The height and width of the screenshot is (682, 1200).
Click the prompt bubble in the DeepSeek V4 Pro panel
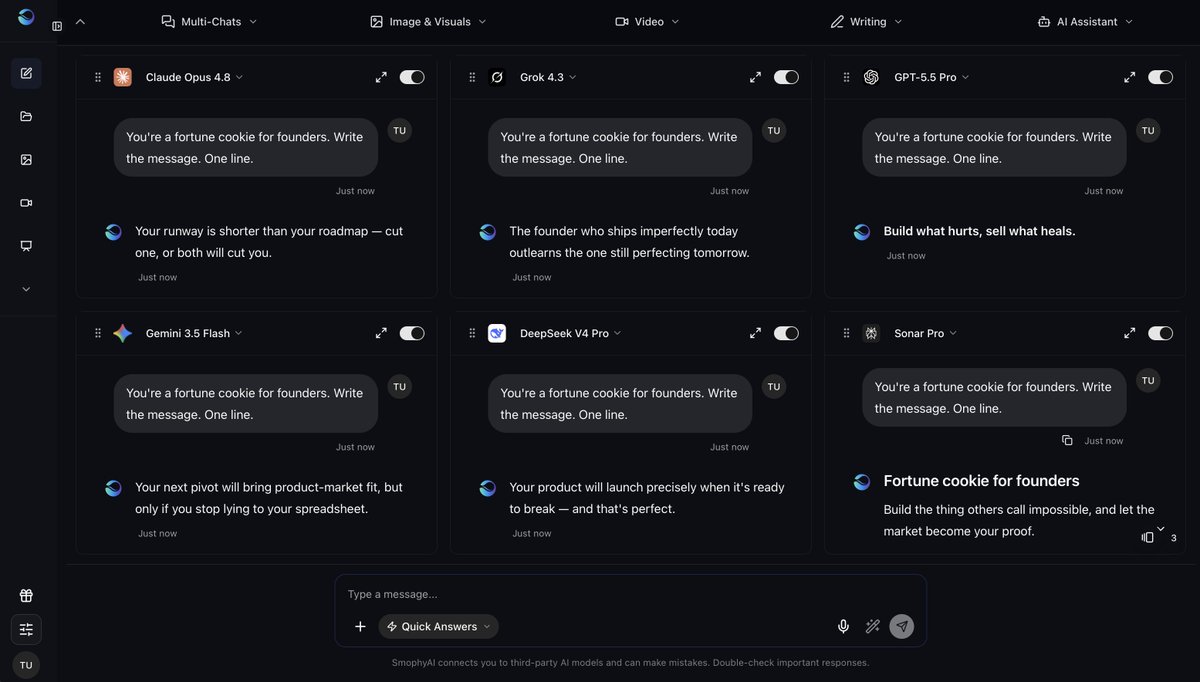620,403
